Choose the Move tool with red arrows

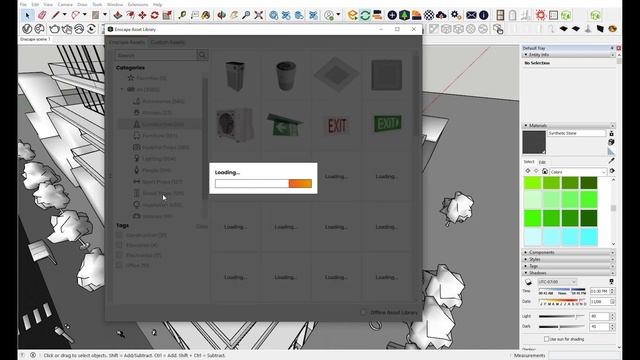click(142, 16)
